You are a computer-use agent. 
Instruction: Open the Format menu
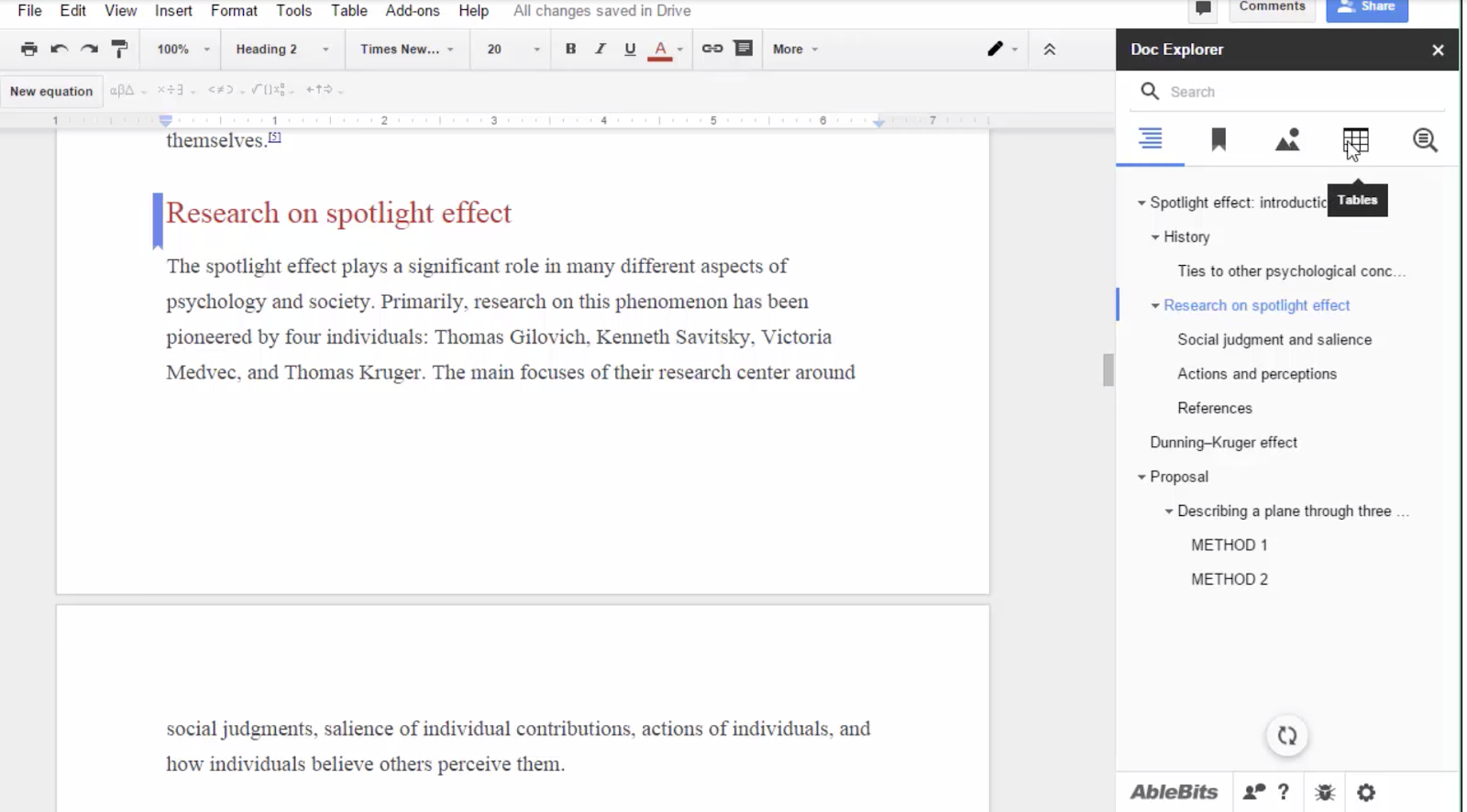point(234,11)
